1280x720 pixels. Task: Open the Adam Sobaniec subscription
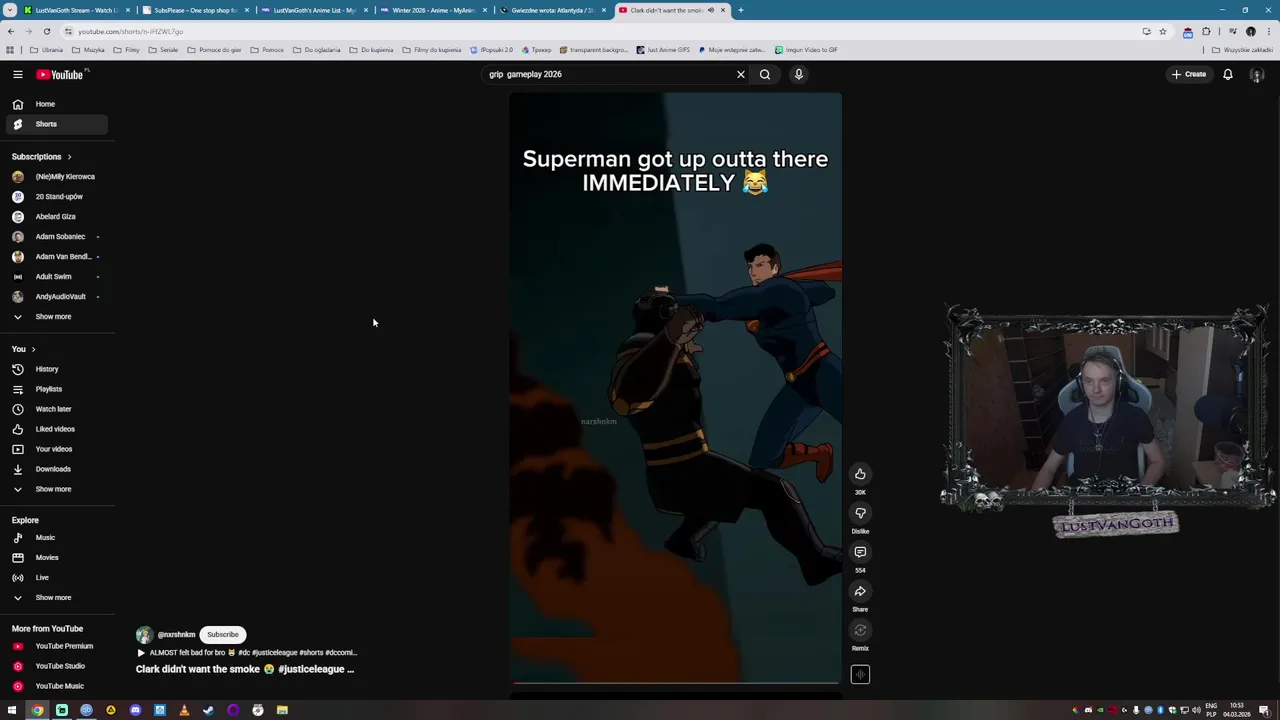pos(55,237)
